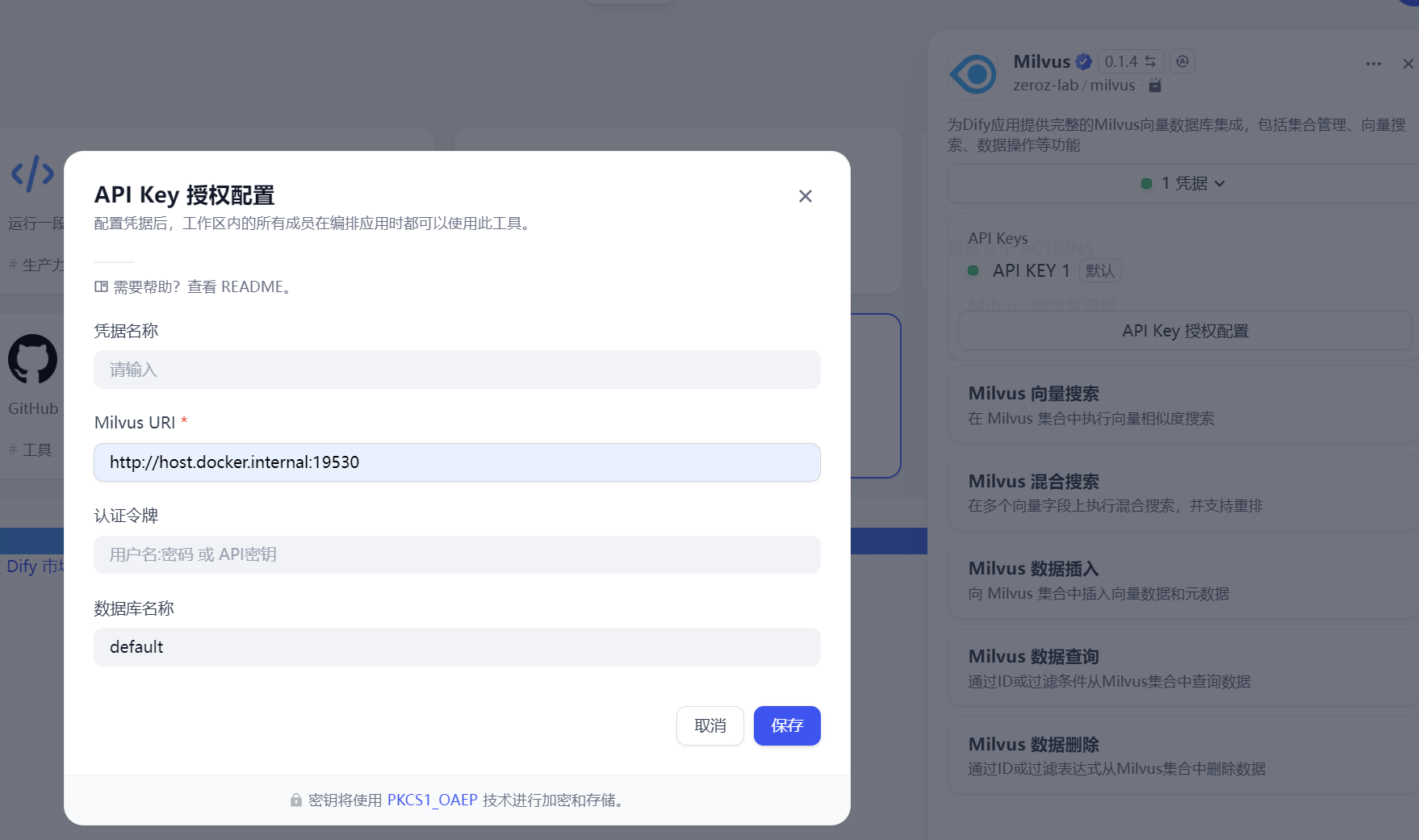Viewport: 1419px width, 840px height.
Task: Click the 工具 tag under GitHub
Action: point(30,449)
